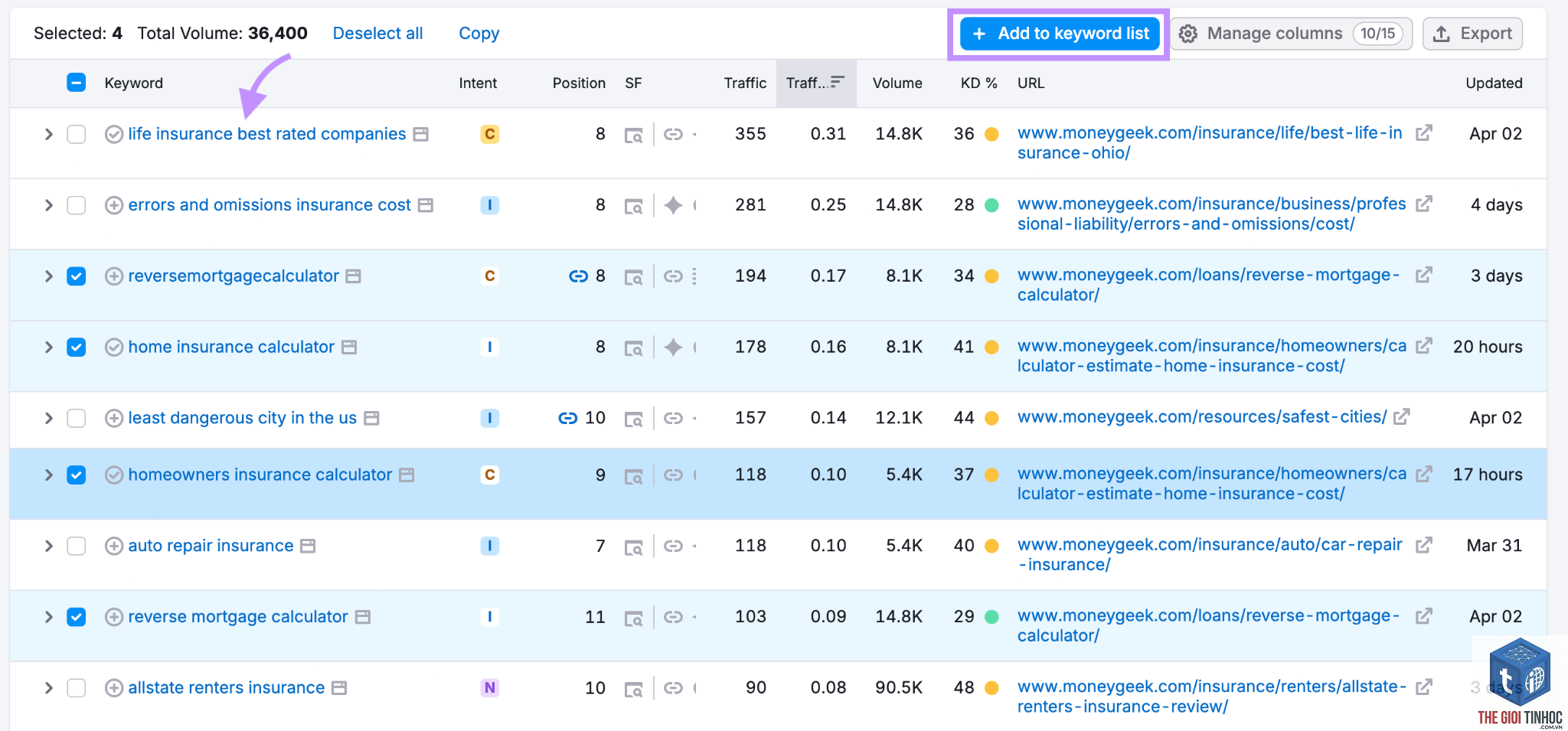Click the AI sparkle SERP feature icon in errors and omissions row
This screenshot has height=731, width=1568.
click(673, 205)
